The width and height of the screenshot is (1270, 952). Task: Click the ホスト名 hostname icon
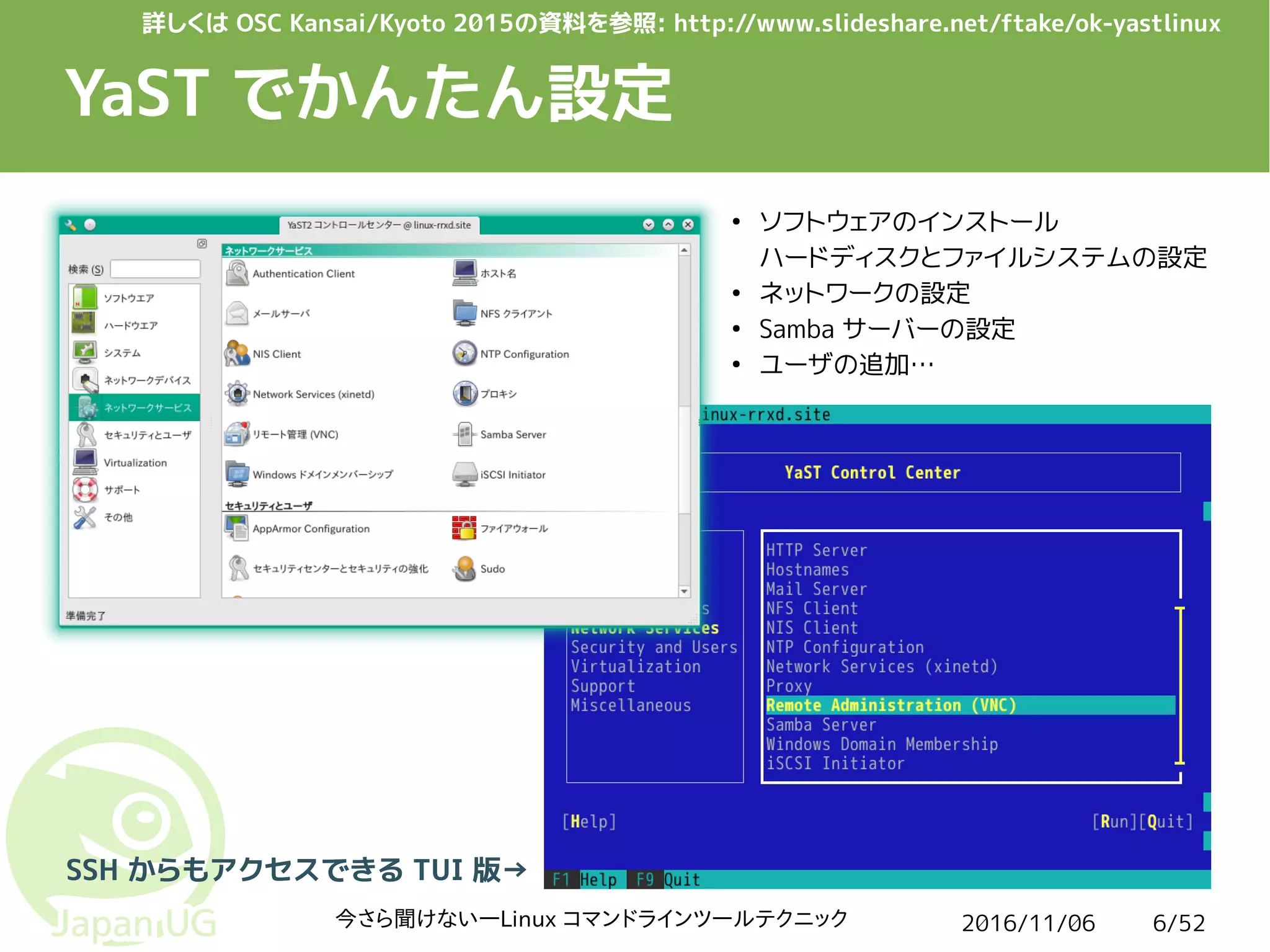click(464, 274)
